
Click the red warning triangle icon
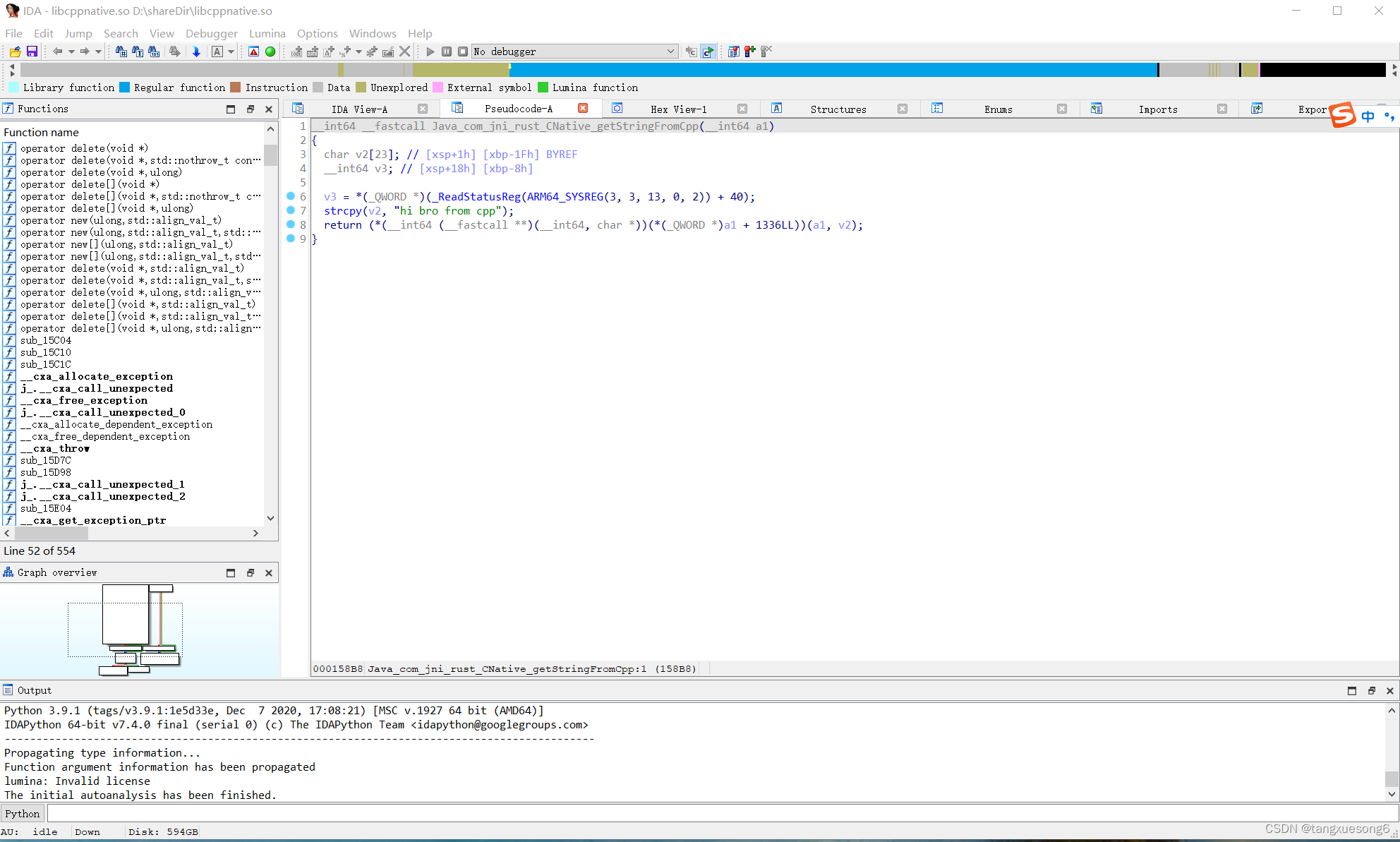coord(254,52)
